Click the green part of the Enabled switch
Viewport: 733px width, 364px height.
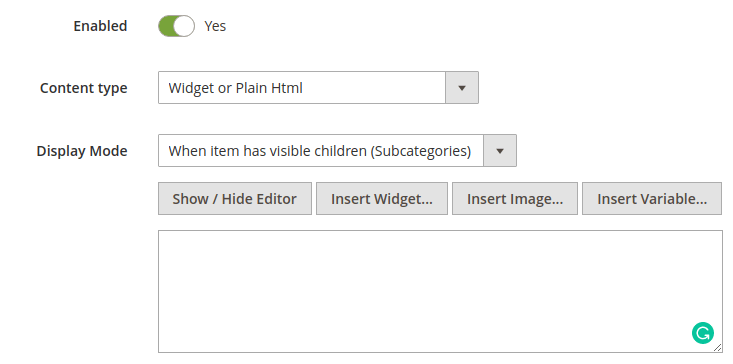(166, 26)
